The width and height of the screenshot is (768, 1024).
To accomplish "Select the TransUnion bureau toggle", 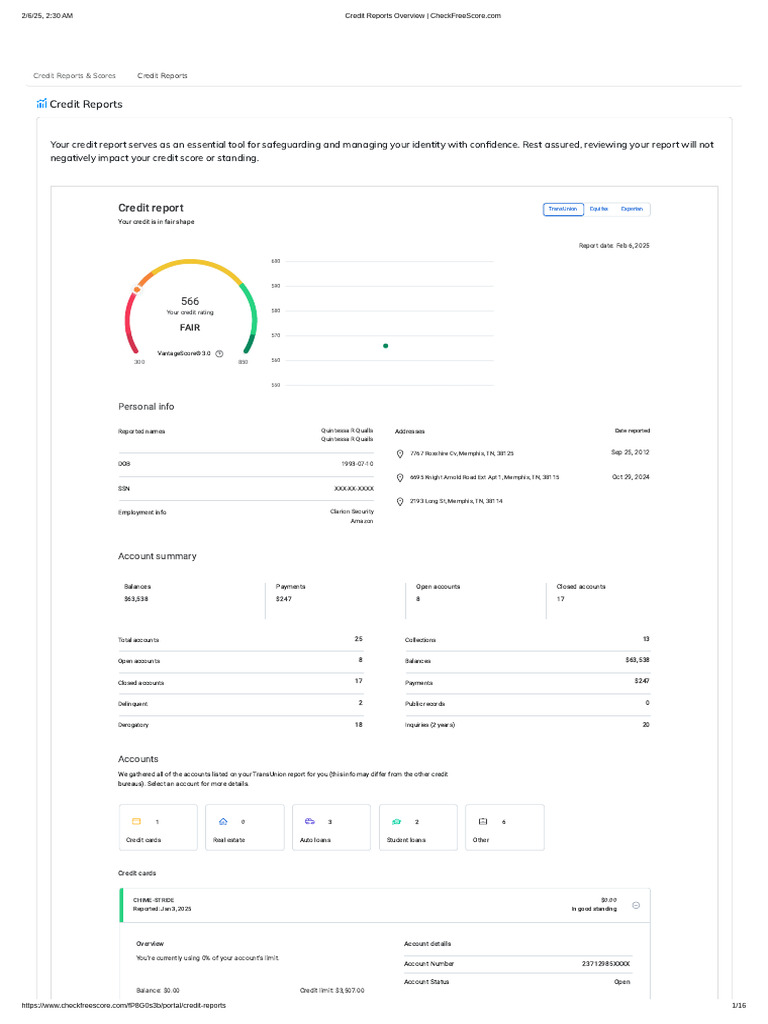I will pyautogui.click(x=563, y=209).
